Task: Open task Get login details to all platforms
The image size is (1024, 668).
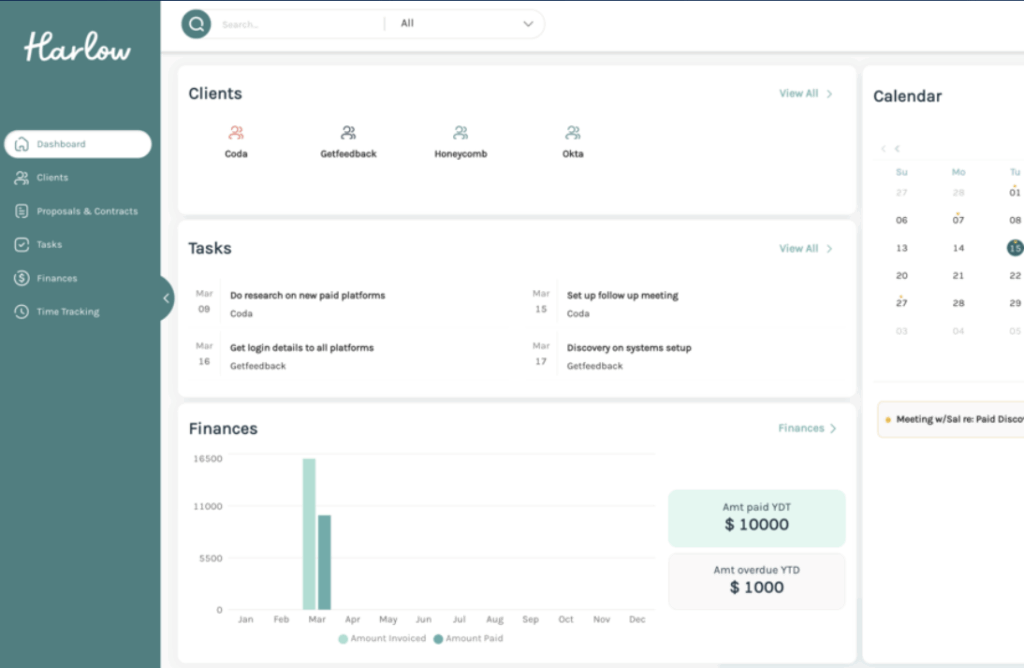Action: 302,347
